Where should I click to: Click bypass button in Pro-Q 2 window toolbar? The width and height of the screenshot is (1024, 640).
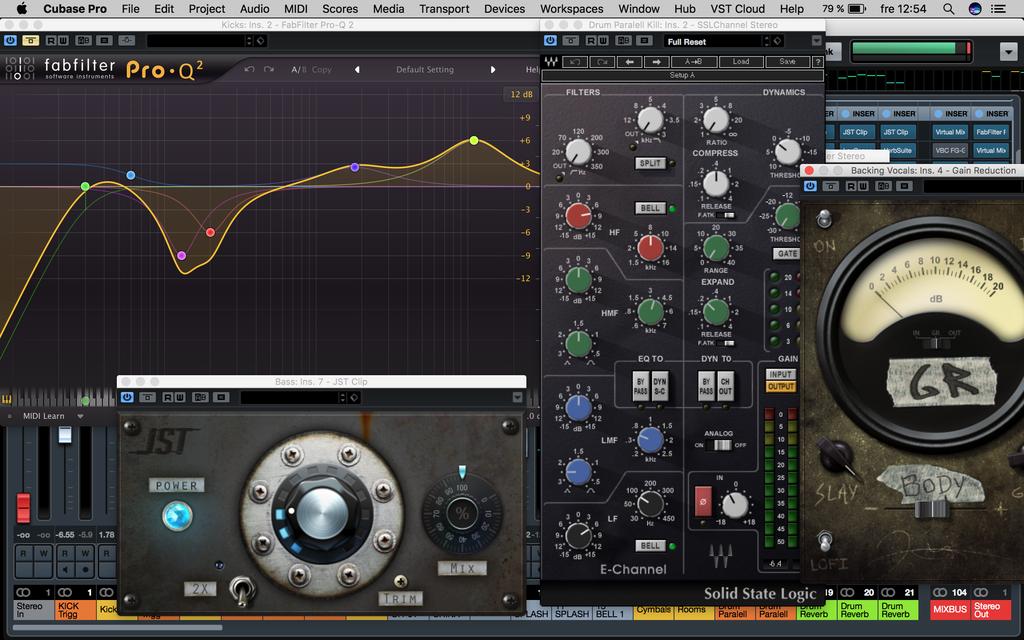coord(30,40)
